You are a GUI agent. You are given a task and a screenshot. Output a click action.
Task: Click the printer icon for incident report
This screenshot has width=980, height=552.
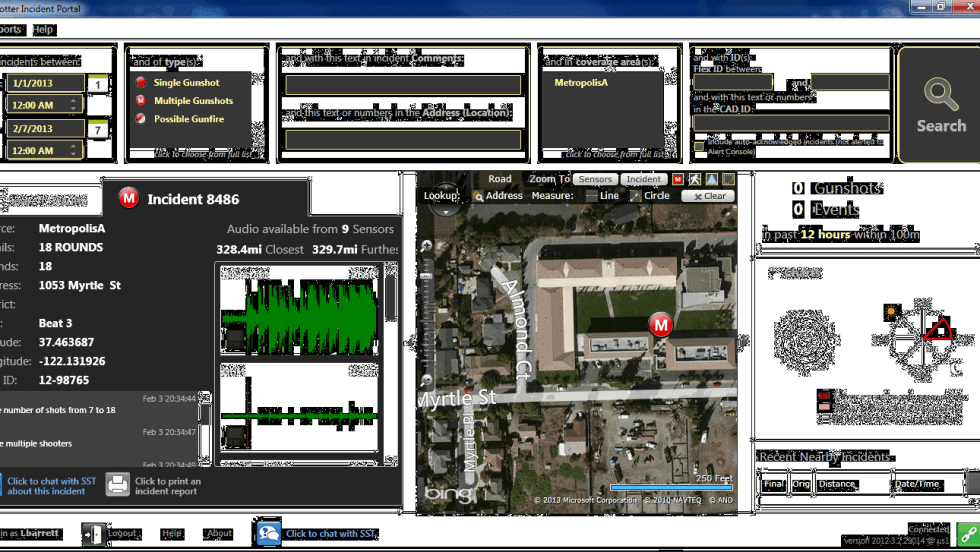coord(118,485)
